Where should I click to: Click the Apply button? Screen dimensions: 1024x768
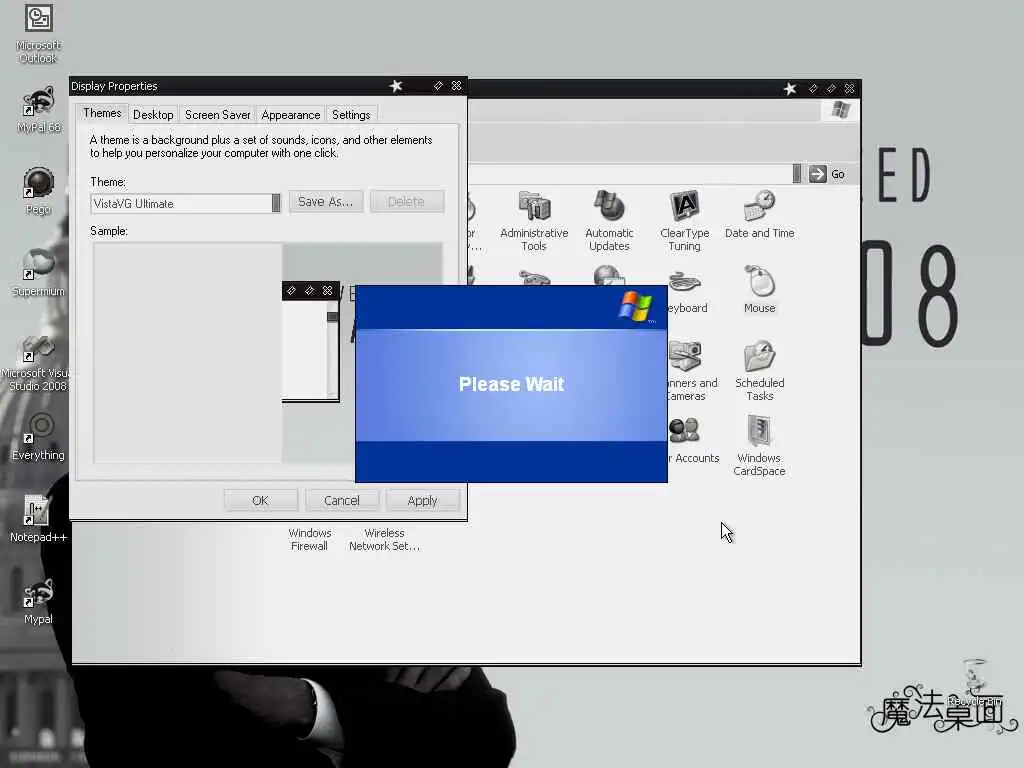pos(422,500)
